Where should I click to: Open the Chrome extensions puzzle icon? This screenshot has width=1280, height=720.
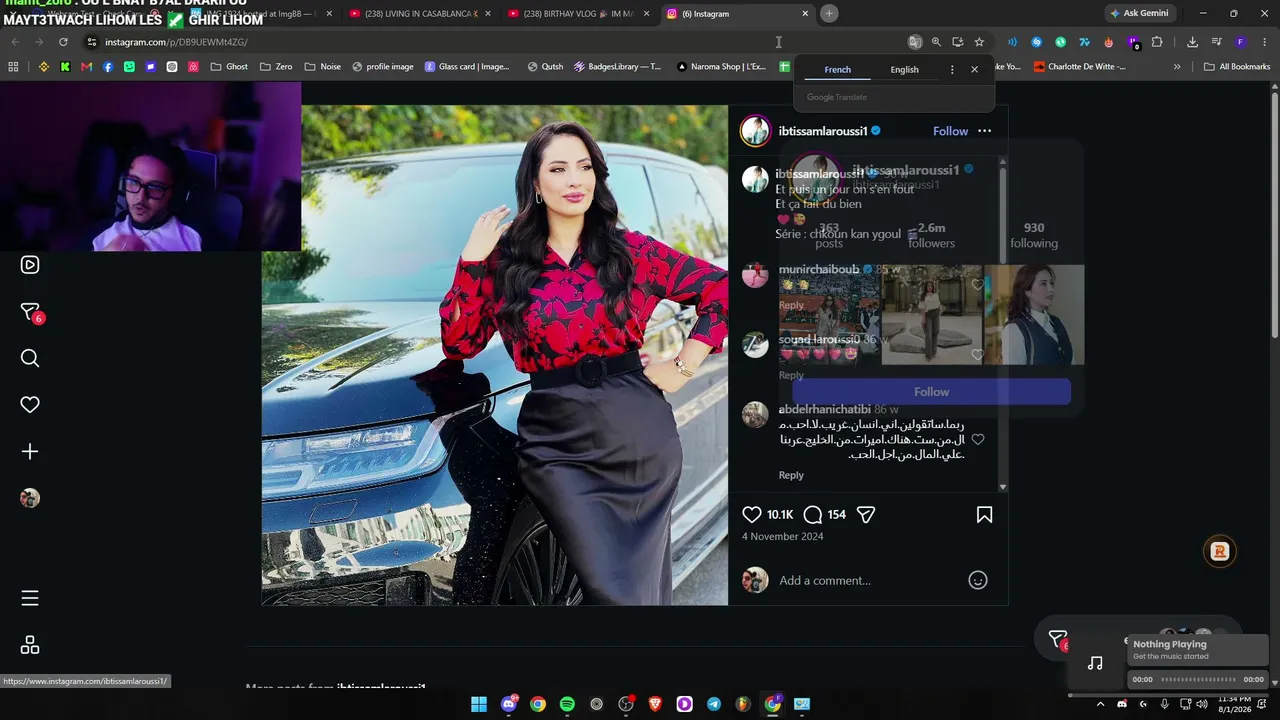[x=1157, y=42]
